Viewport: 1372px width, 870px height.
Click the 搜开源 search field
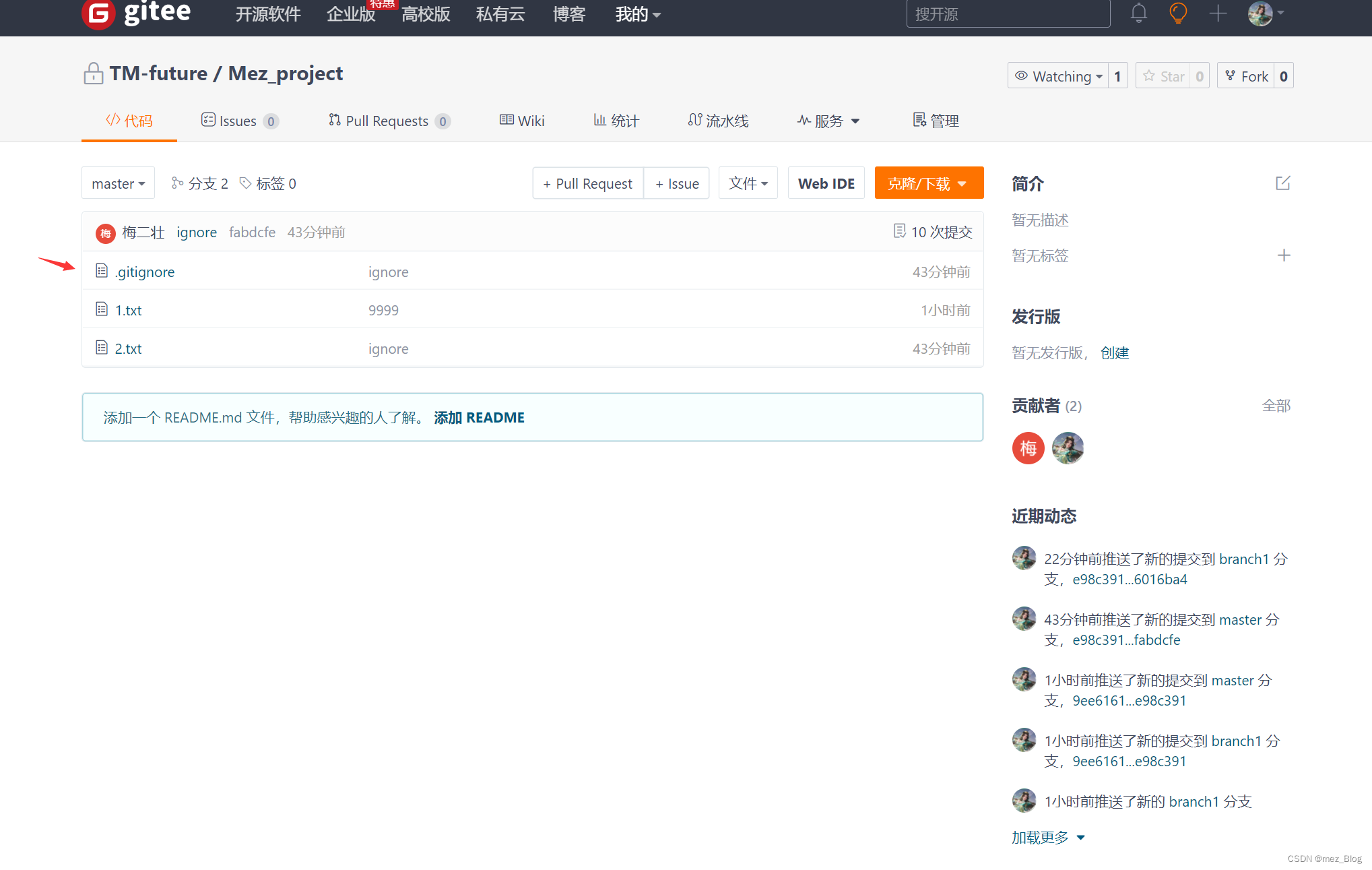1007,14
